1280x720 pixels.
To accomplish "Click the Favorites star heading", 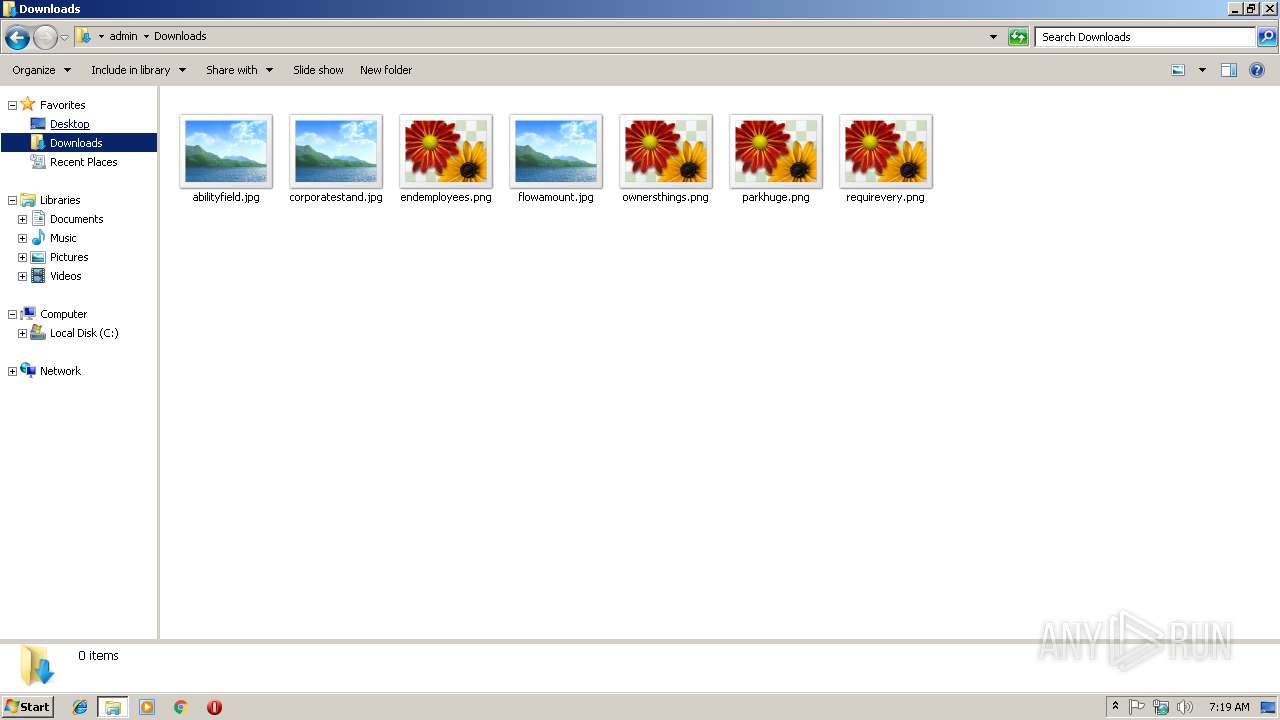I will [x=52, y=105].
